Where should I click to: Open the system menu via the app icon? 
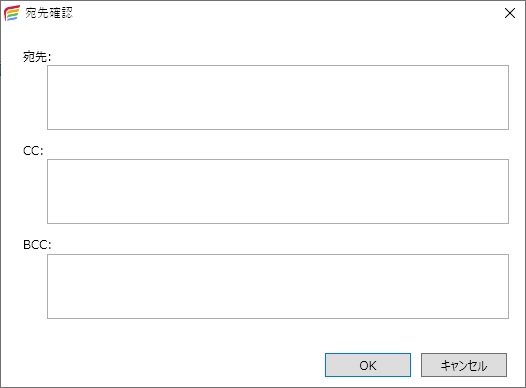[12, 13]
